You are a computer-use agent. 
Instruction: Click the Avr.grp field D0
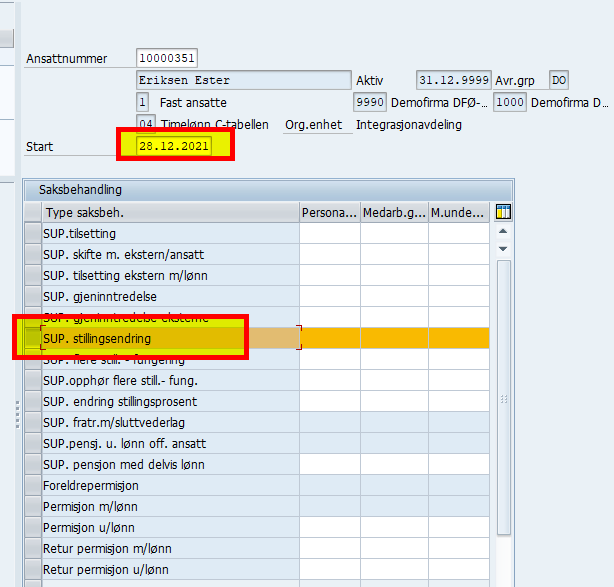(x=559, y=80)
